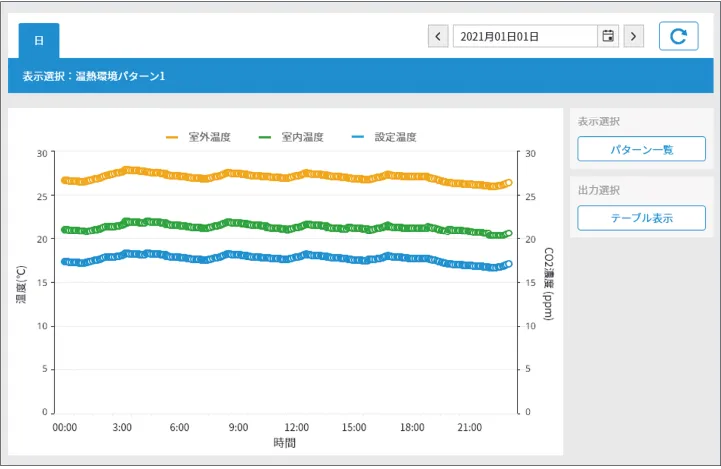
Task: Hide the 室内温度 series via legend label
Action: coord(302,137)
